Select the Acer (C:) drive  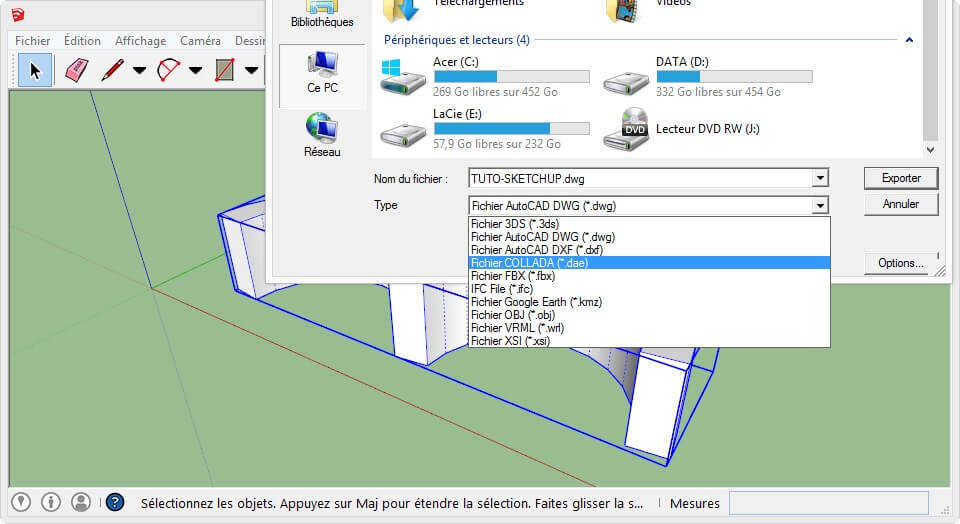click(484, 77)
